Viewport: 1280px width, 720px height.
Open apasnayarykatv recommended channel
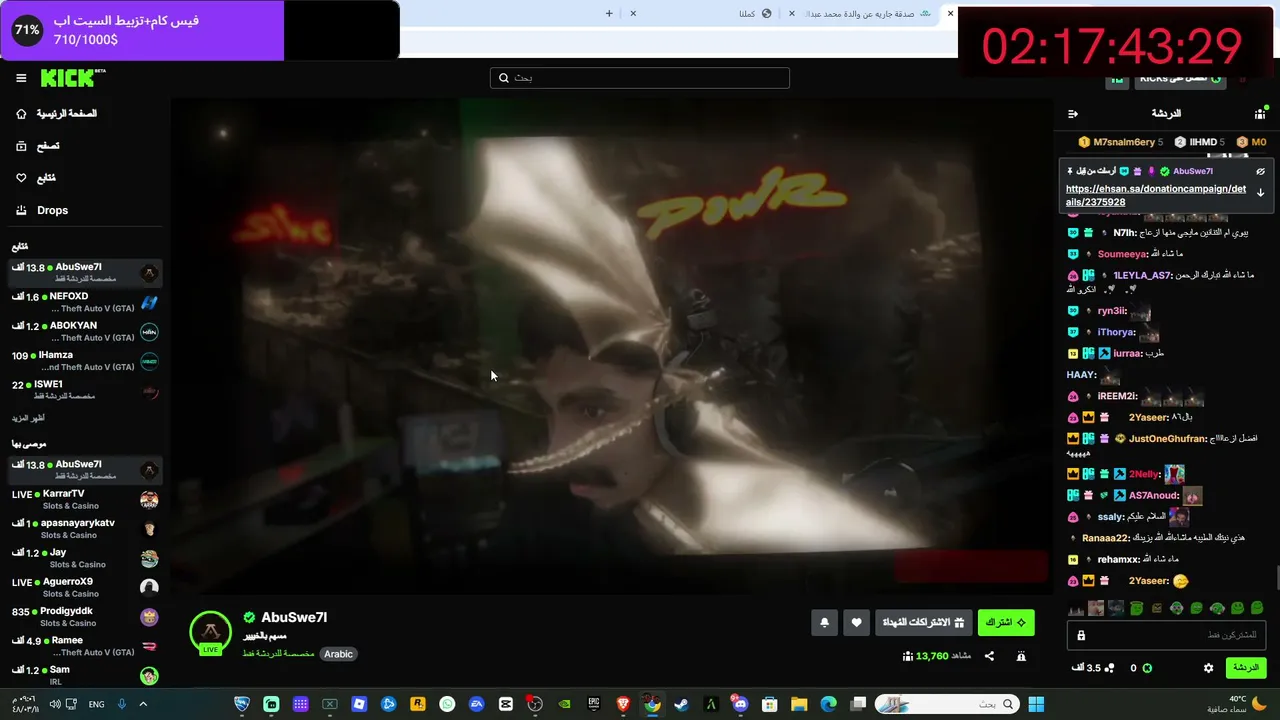(85, 528)
